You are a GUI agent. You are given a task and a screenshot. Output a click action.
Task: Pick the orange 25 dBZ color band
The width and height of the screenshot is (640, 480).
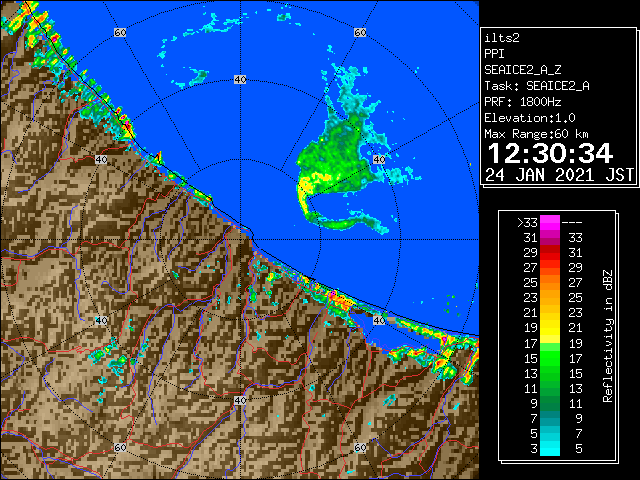tap(550, 283)
